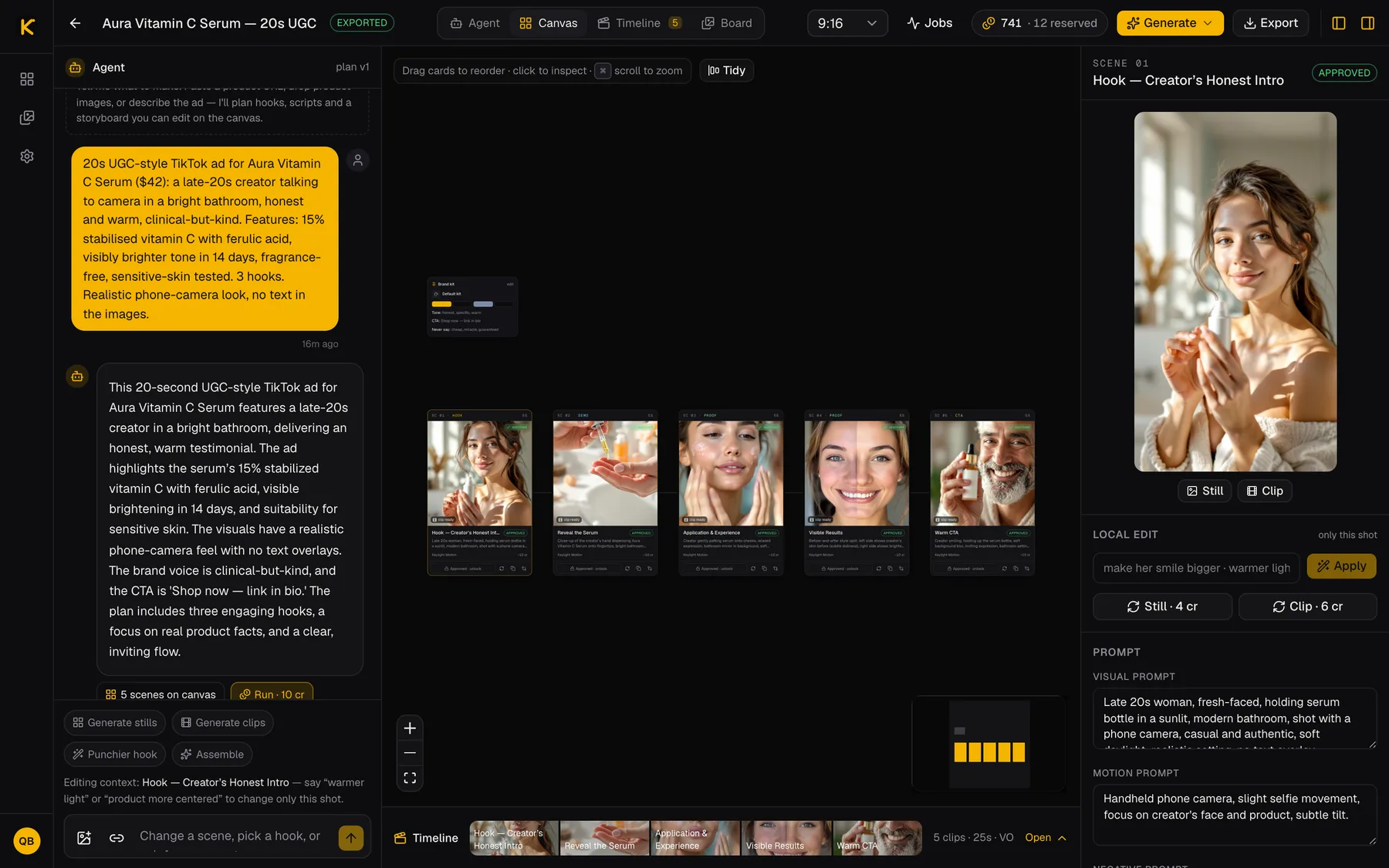Switch preview to Still mode
This screenshot has height=868, width=1389.
pos(1205,491)
